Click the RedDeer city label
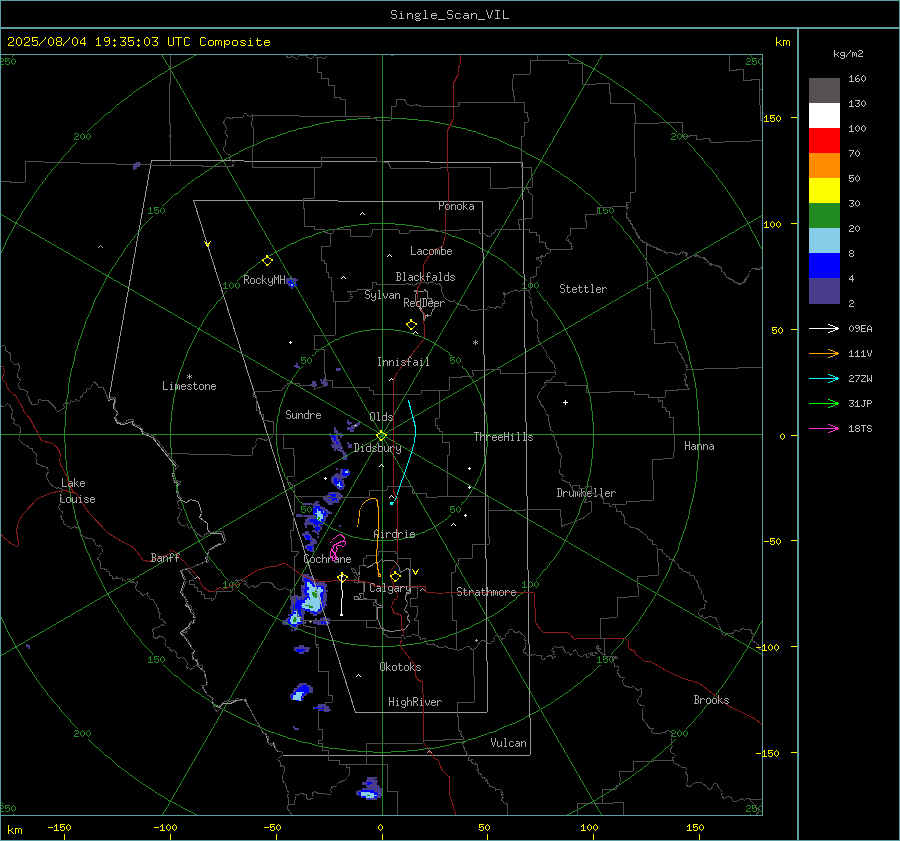Image resolution: width=900 pixels, height=841 pixels. click(x=424, y=303)
